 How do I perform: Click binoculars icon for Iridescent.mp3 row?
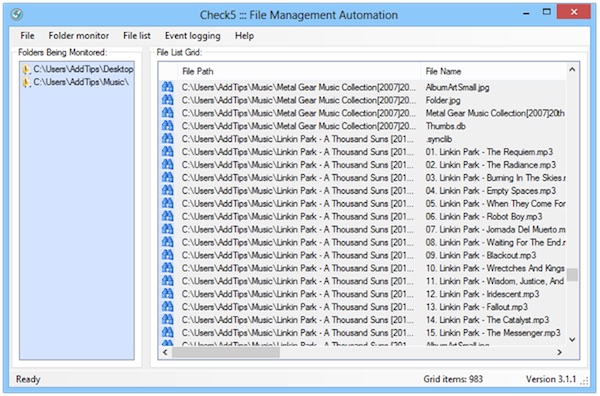point(167,294)
